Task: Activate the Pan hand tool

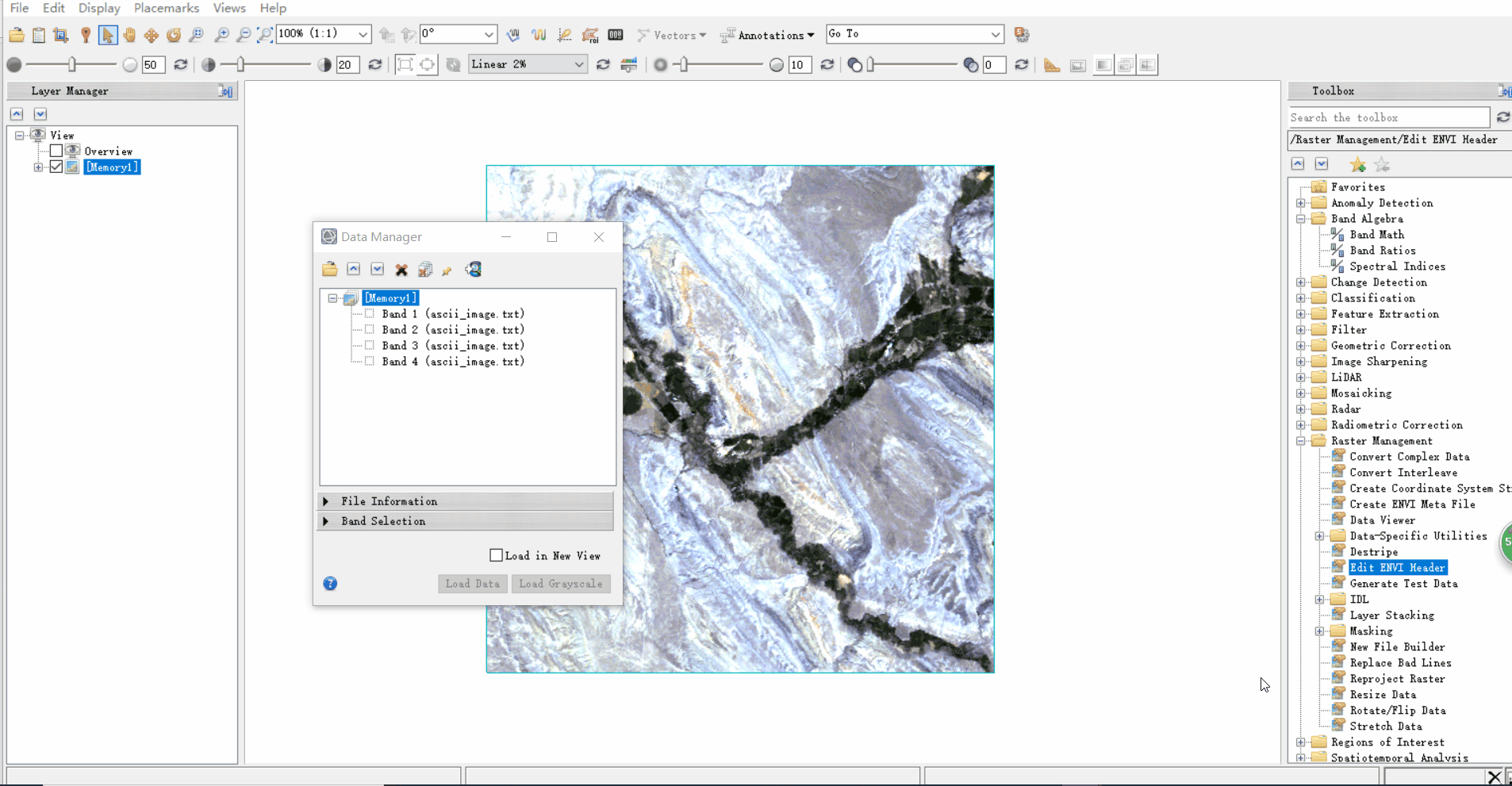Action: click(x=129, y=35)
